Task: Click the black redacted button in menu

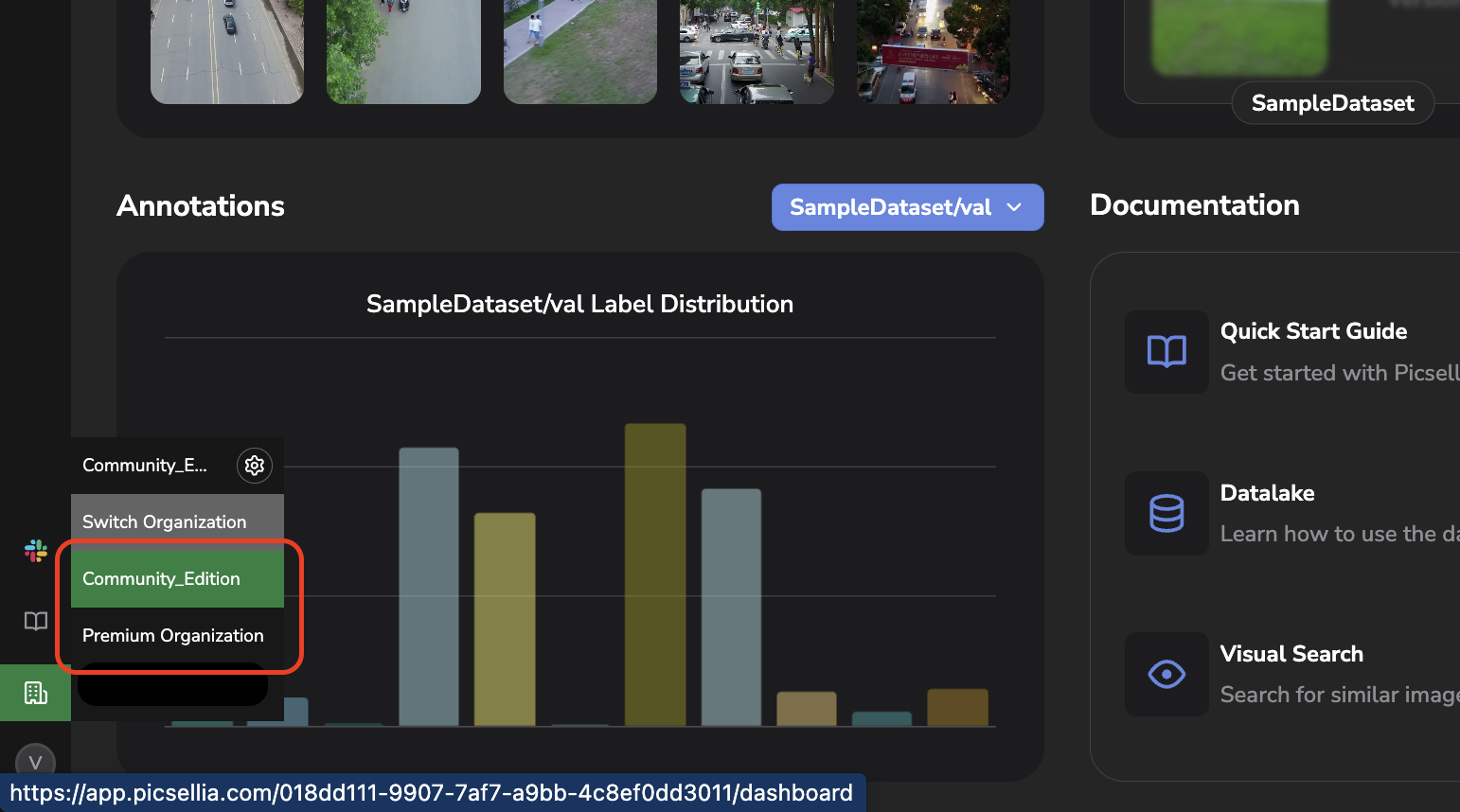Action: click(x=172, y=685)
